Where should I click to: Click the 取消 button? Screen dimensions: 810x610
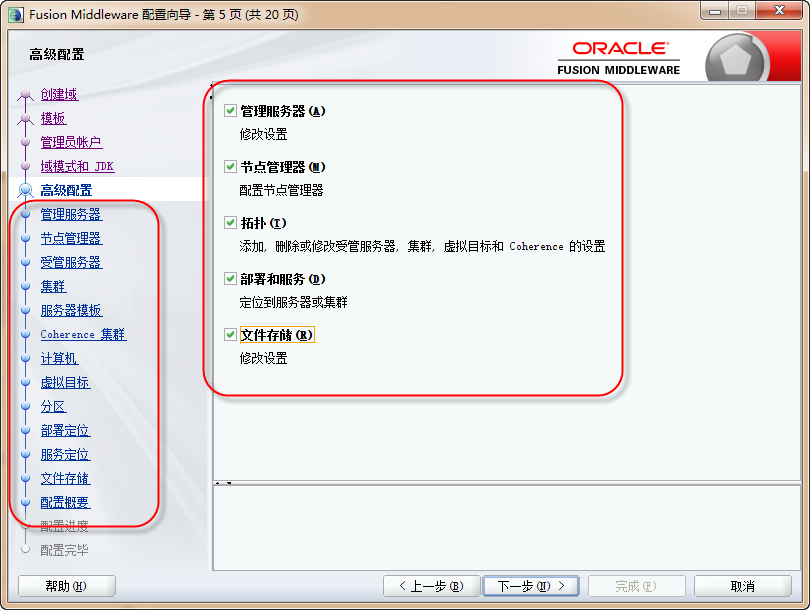click(742, 586)
